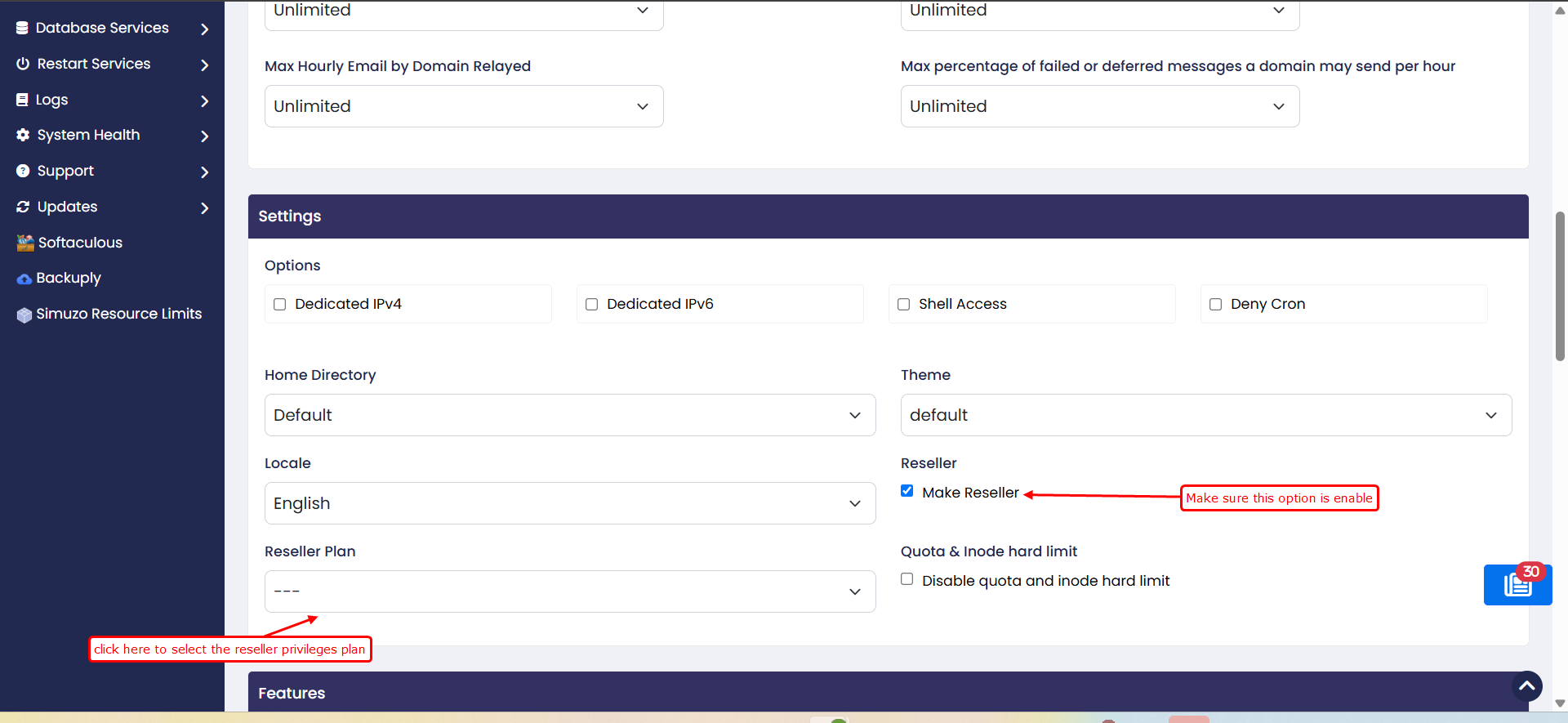This screenshot has width=1568, height=723.
Task: Click the Updates refresh icon
Action: pos(23,207)
